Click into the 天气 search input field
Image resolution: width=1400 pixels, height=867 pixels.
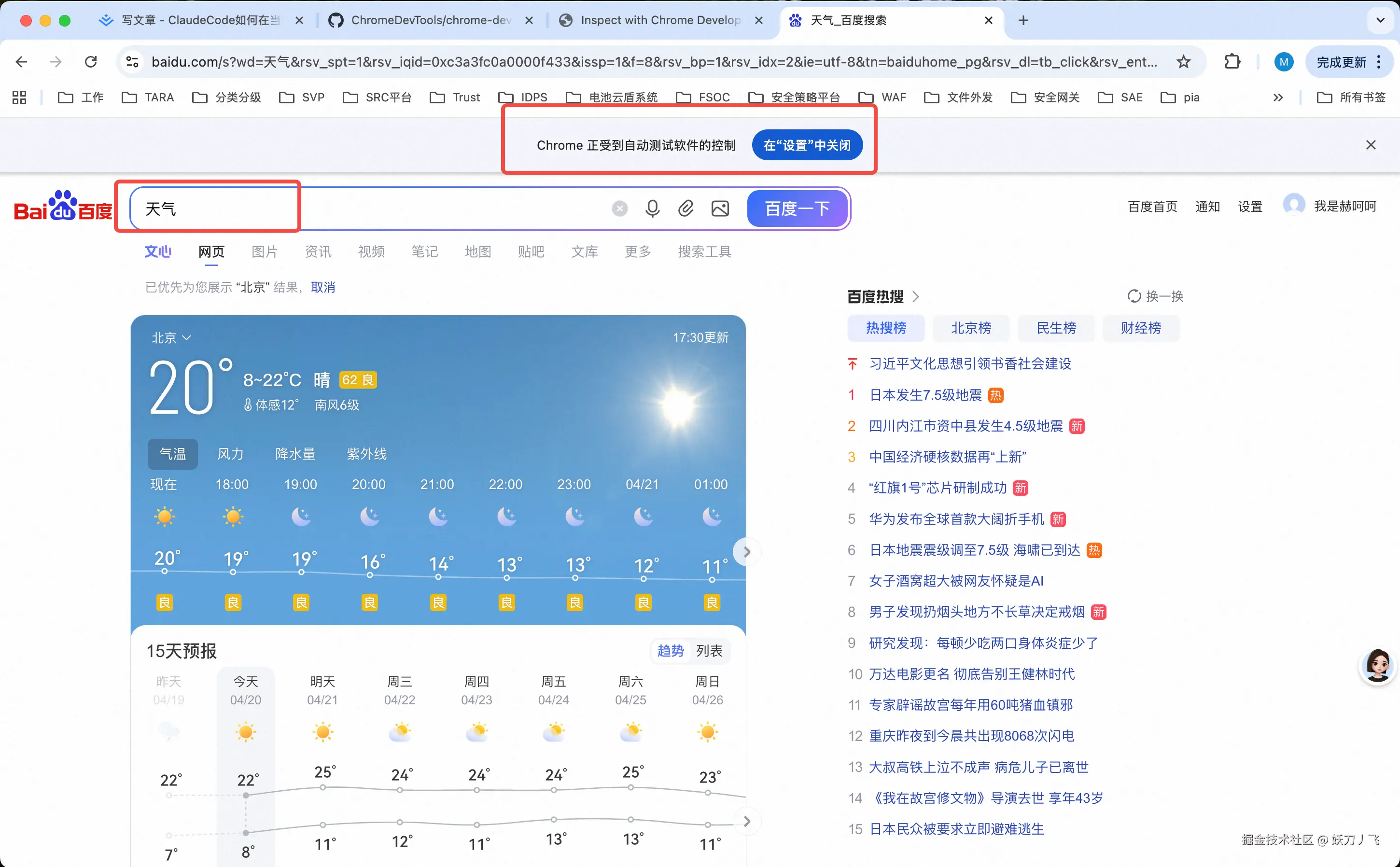pos(367,208)
